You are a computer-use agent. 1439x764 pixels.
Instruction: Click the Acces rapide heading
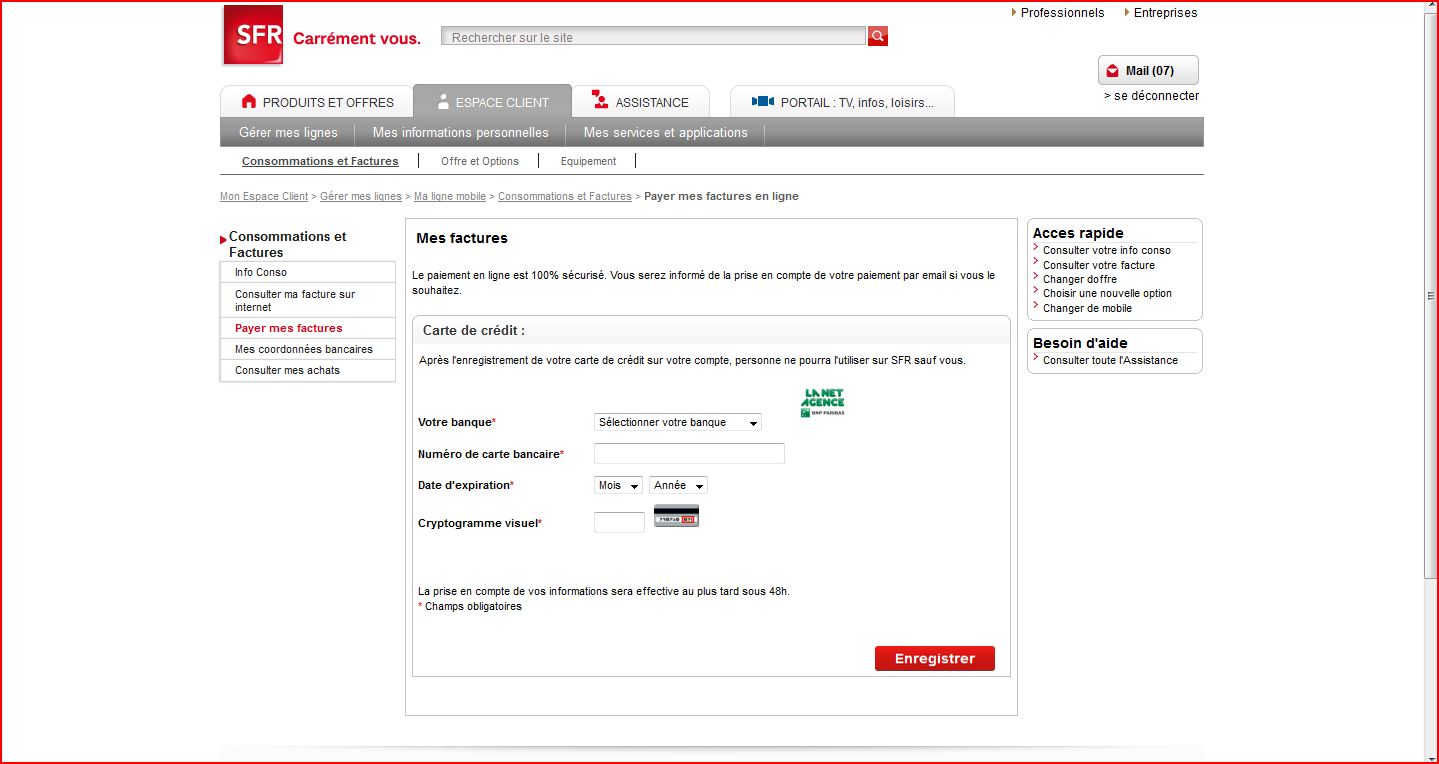click(x=1078, y=233)
